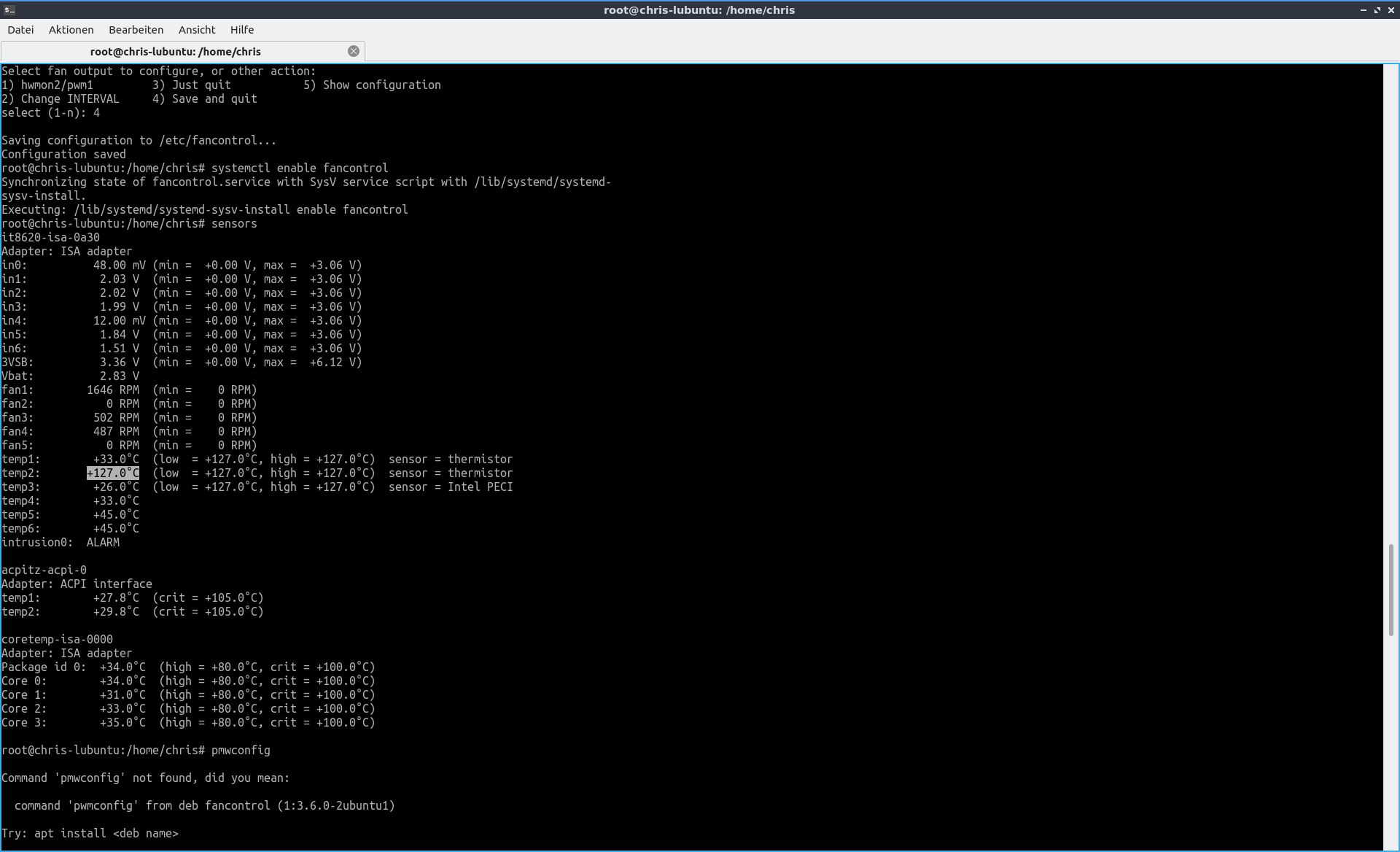Click the intrusion0 ALARM text
Image resolution: width=1400 pixels, height=852 pixels.
[103, 543]
